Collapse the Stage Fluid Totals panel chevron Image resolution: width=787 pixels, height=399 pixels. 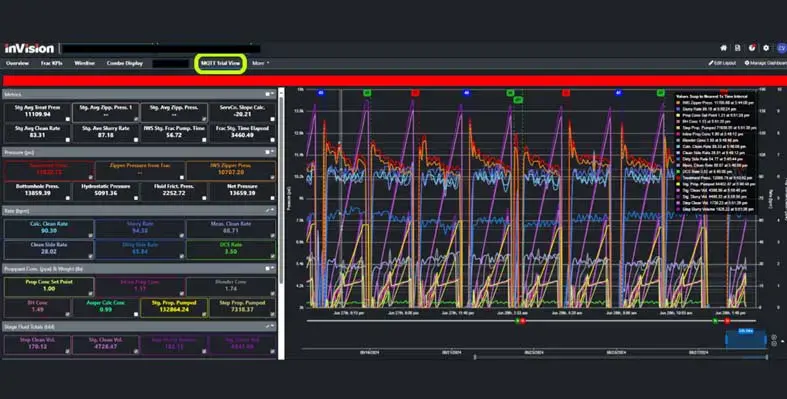click(x=273, y=326)
